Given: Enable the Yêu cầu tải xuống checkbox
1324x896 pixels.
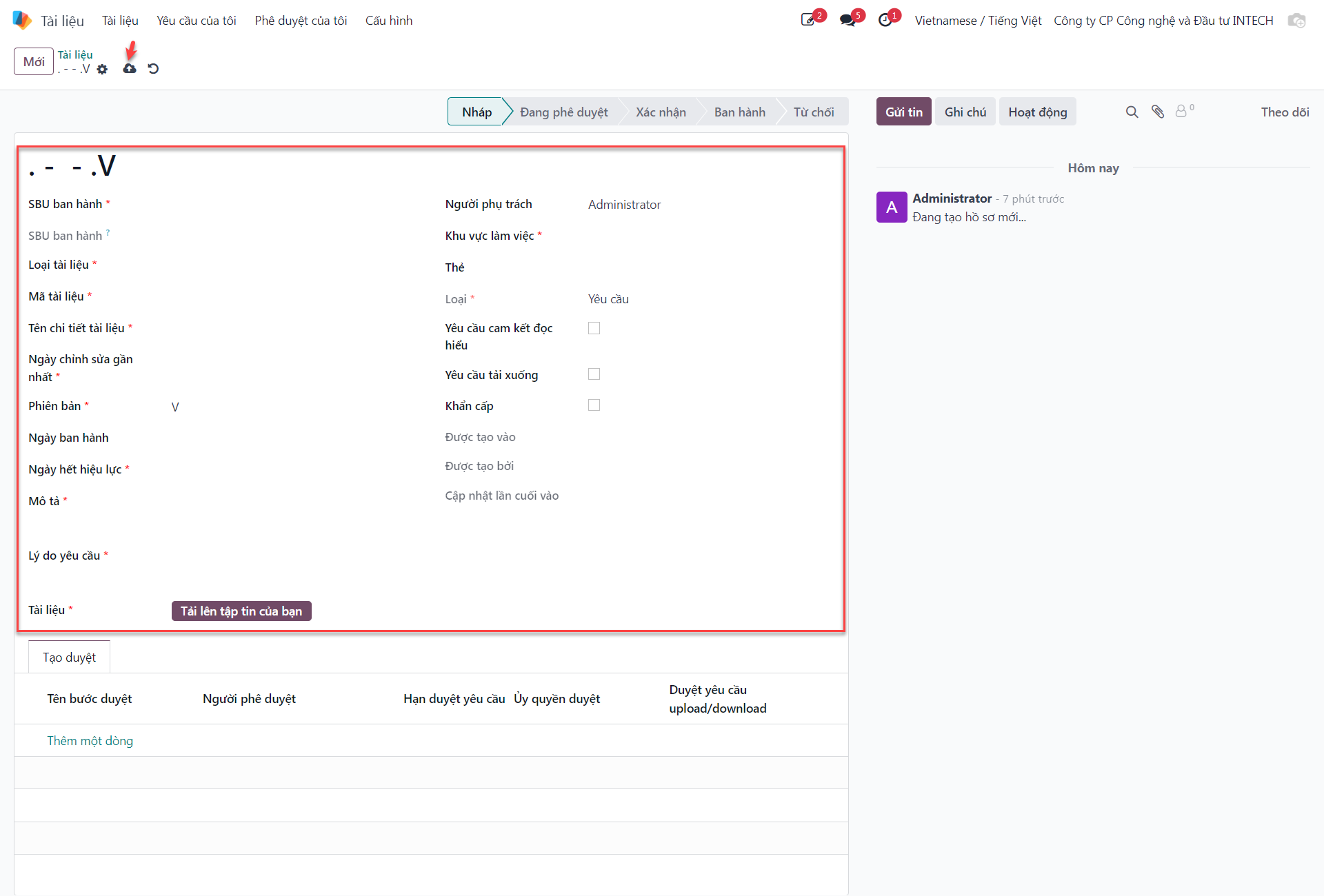Looking at the screenshot, I should tap(594, 374).
